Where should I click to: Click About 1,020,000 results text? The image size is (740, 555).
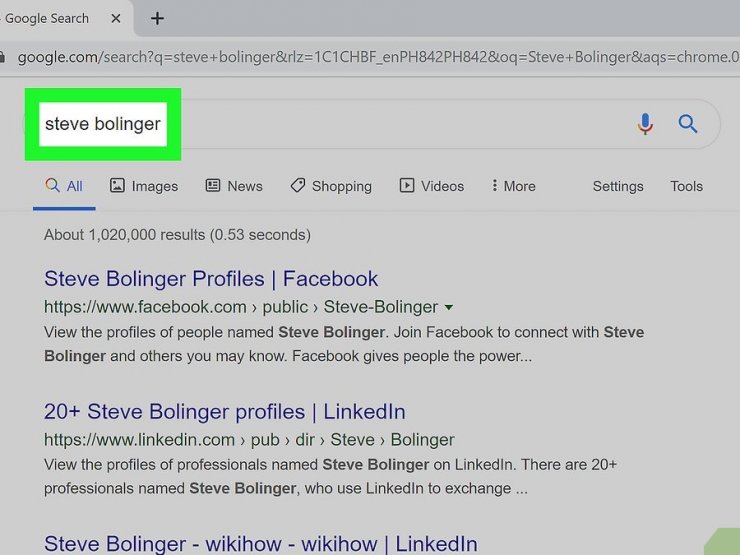click(x=177, y=235)
